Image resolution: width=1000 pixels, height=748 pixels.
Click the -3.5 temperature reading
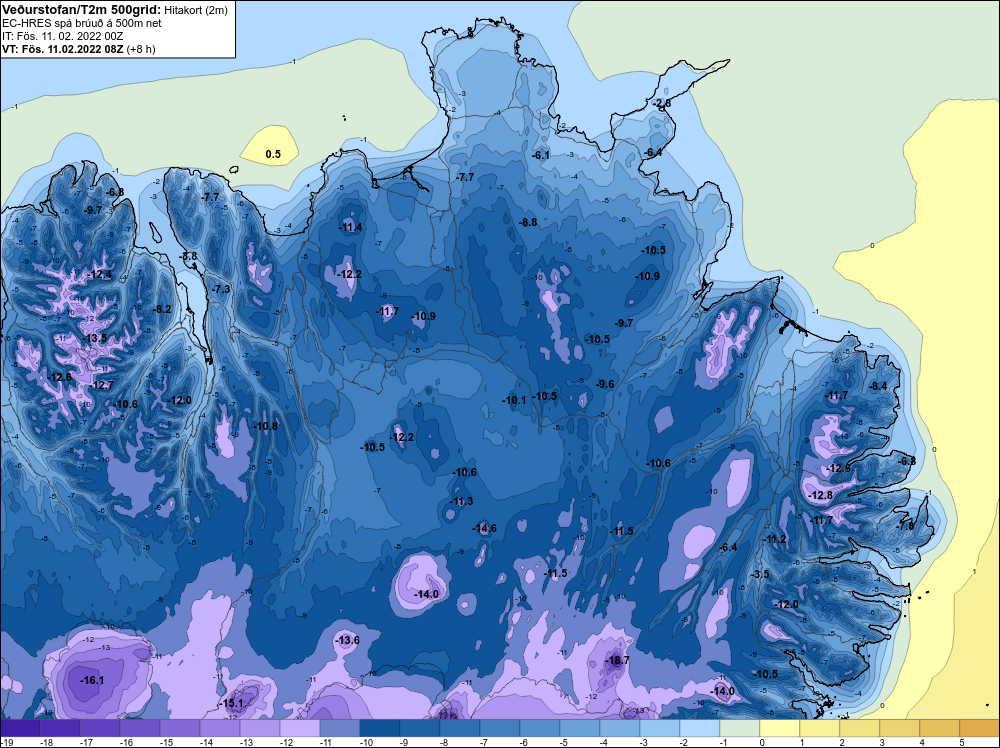(760, 574)
